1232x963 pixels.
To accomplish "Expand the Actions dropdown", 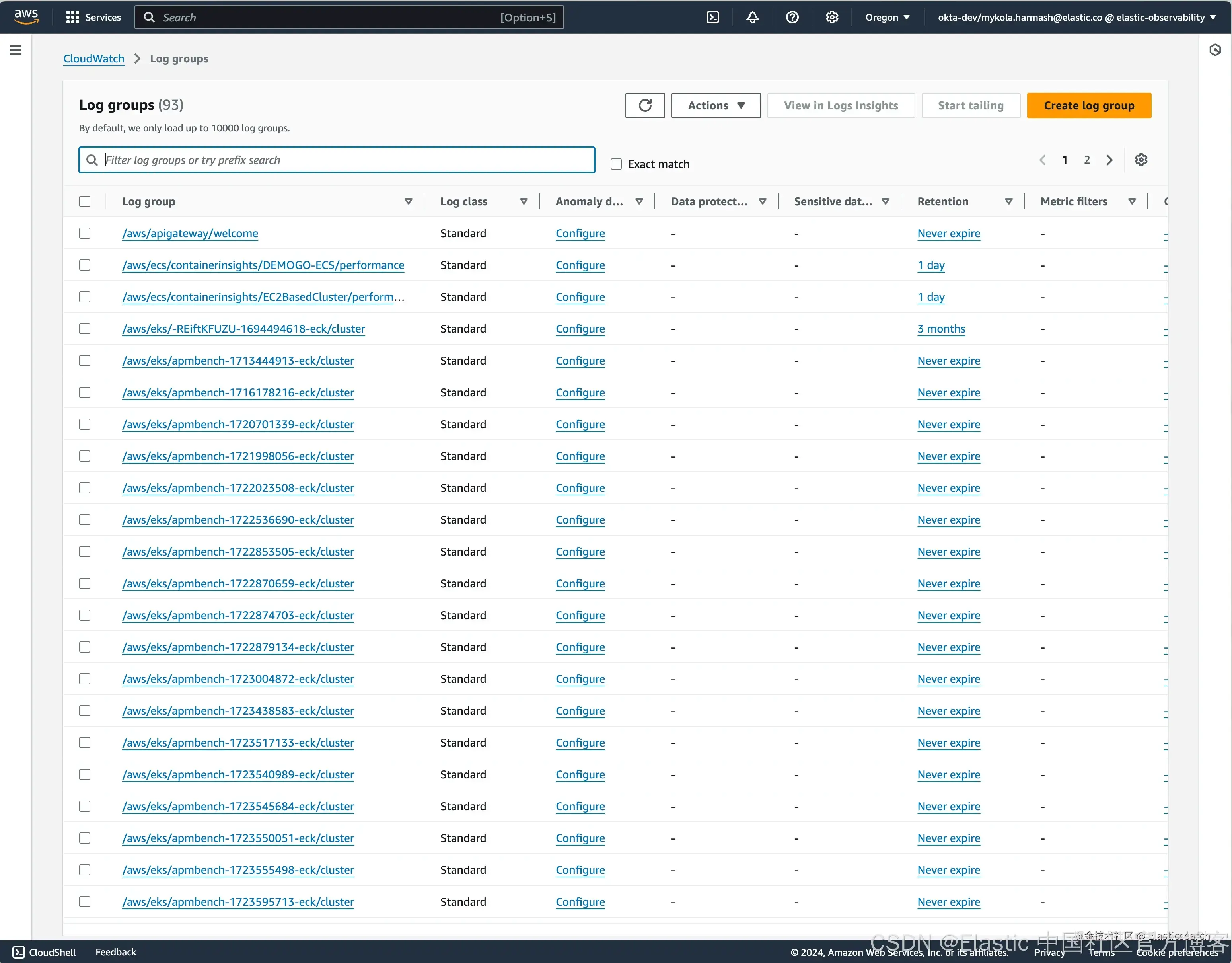I will pyautogui.click(x=716, y=105).
